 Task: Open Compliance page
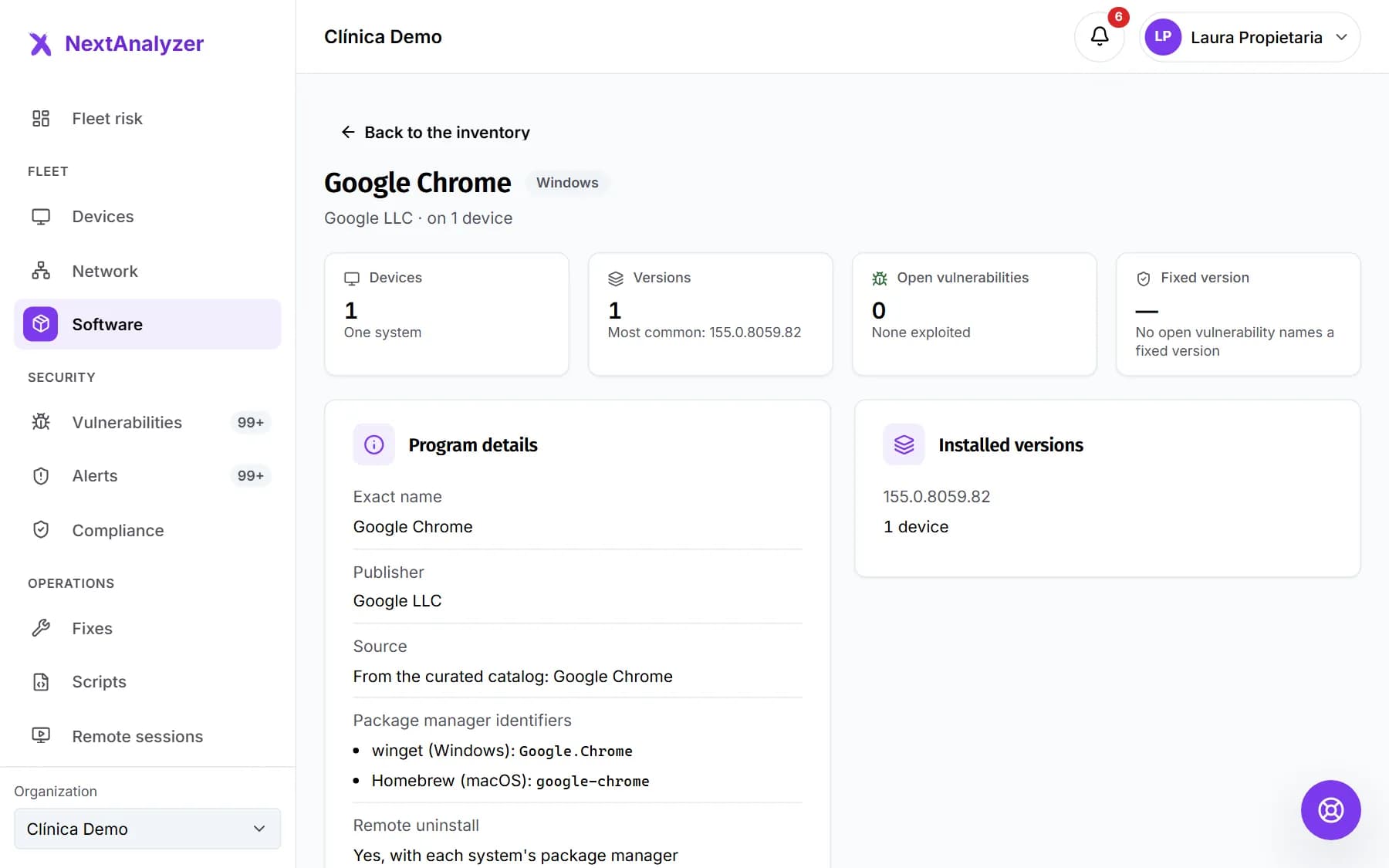coord(147,530)
